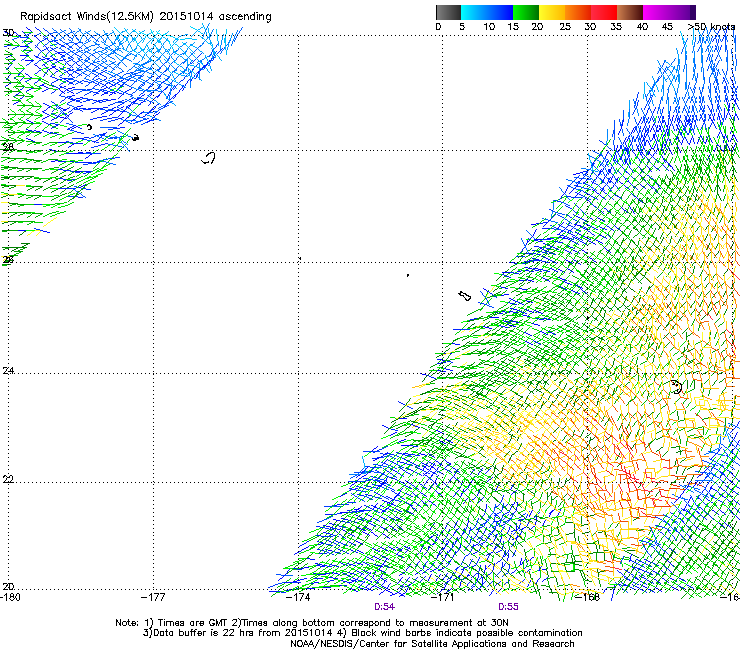Click the island outline just below 28N near -176
The width and height of the screenshot is (740, 650).
pyautogui.click(x=209, y=158)
